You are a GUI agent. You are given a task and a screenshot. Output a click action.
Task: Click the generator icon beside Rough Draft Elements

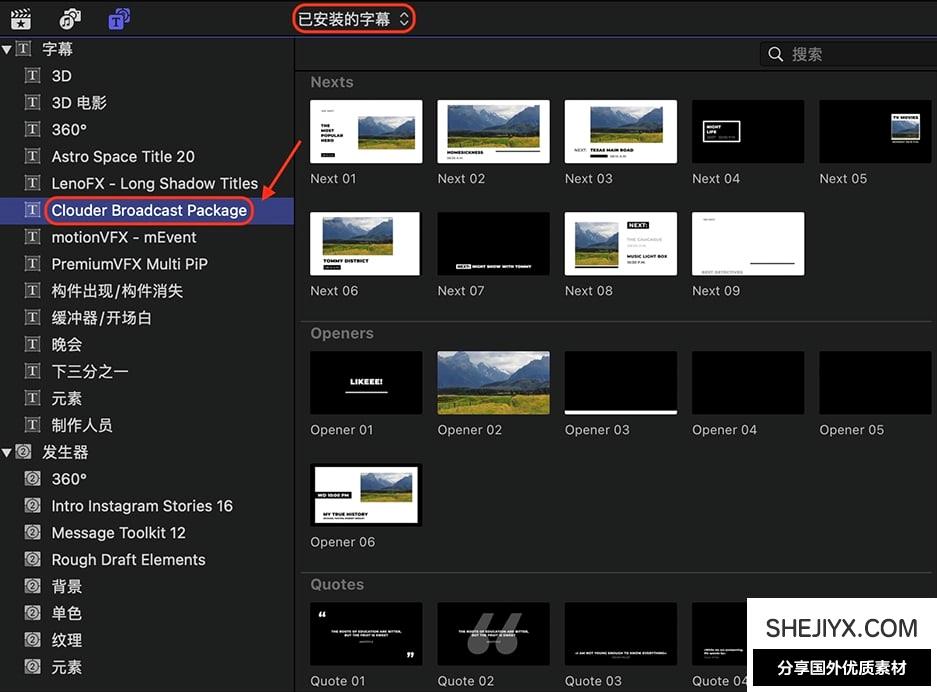(x=32, y=560)
